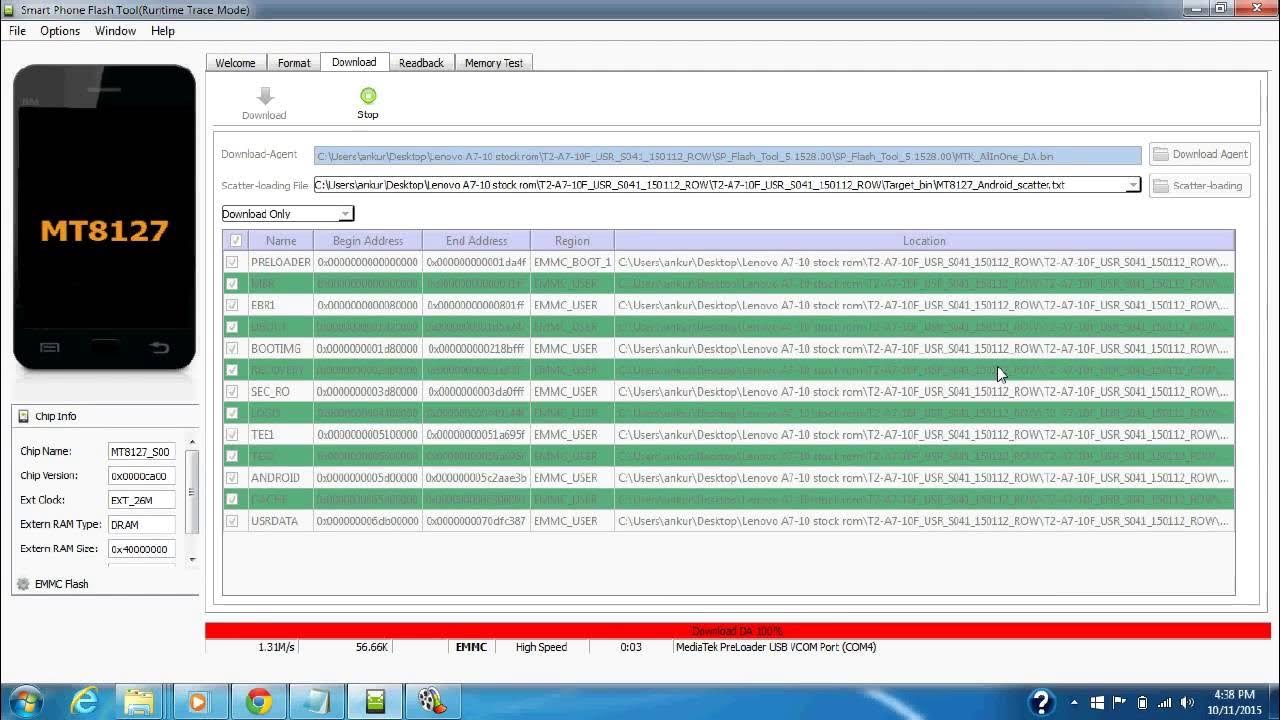Sort by the Begin Address column header
The image size is (1280, 720).
[368, 241]
